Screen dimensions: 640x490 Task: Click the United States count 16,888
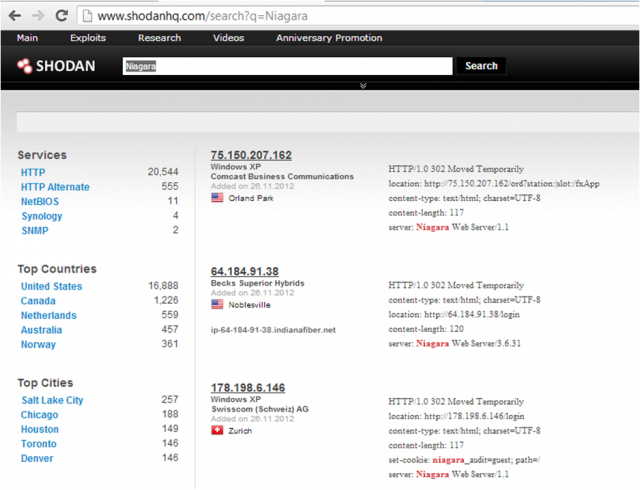click(163, 286)
